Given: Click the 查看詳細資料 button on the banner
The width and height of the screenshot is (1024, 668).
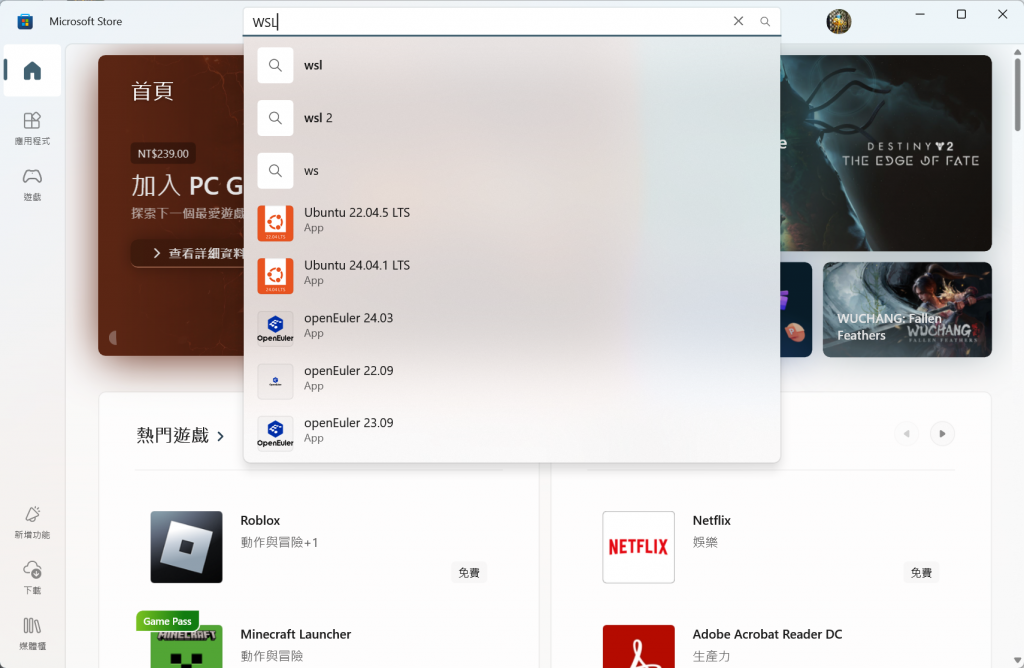Looking at the screenshot, I should (x=188, y=253).
